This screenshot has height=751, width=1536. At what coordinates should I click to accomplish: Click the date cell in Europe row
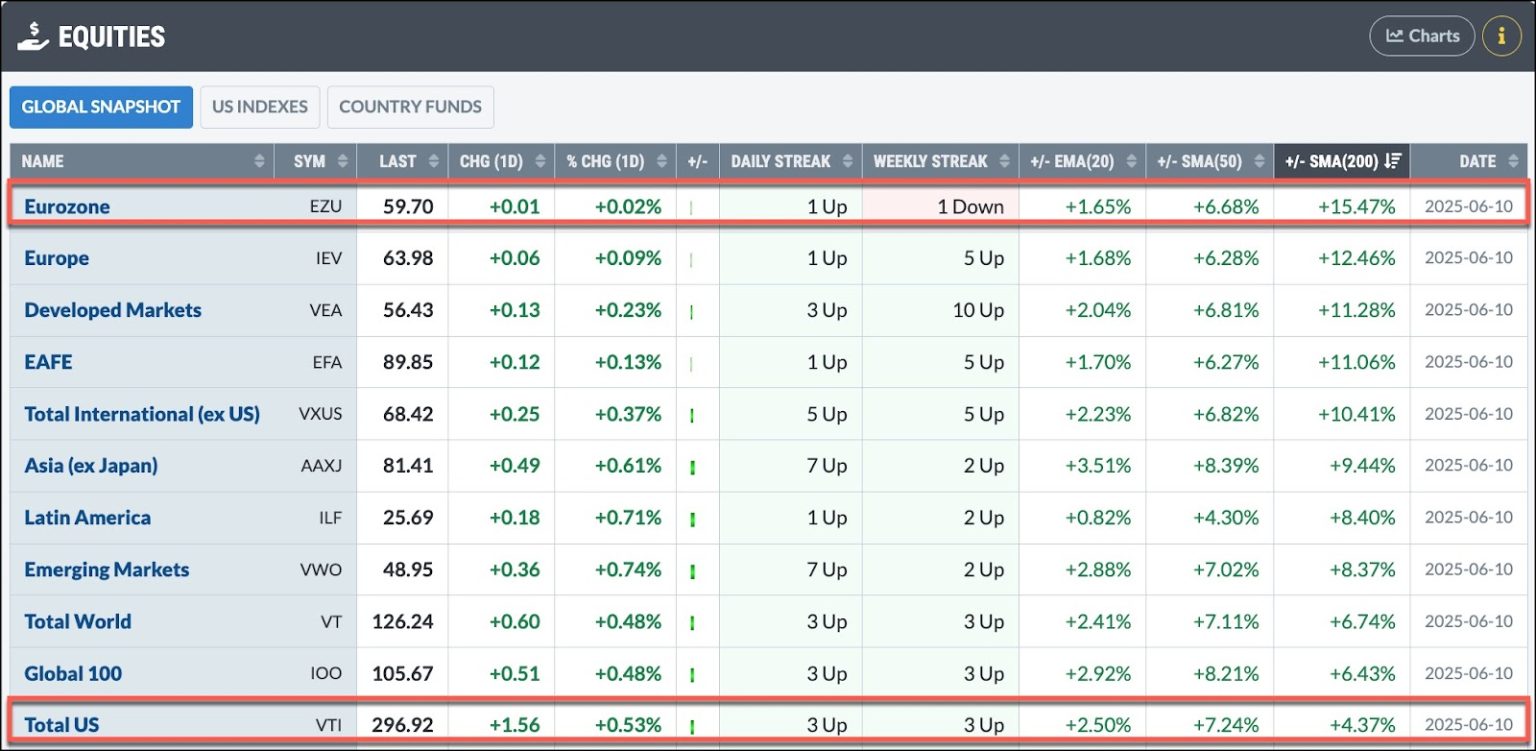tap(1469, 258)
